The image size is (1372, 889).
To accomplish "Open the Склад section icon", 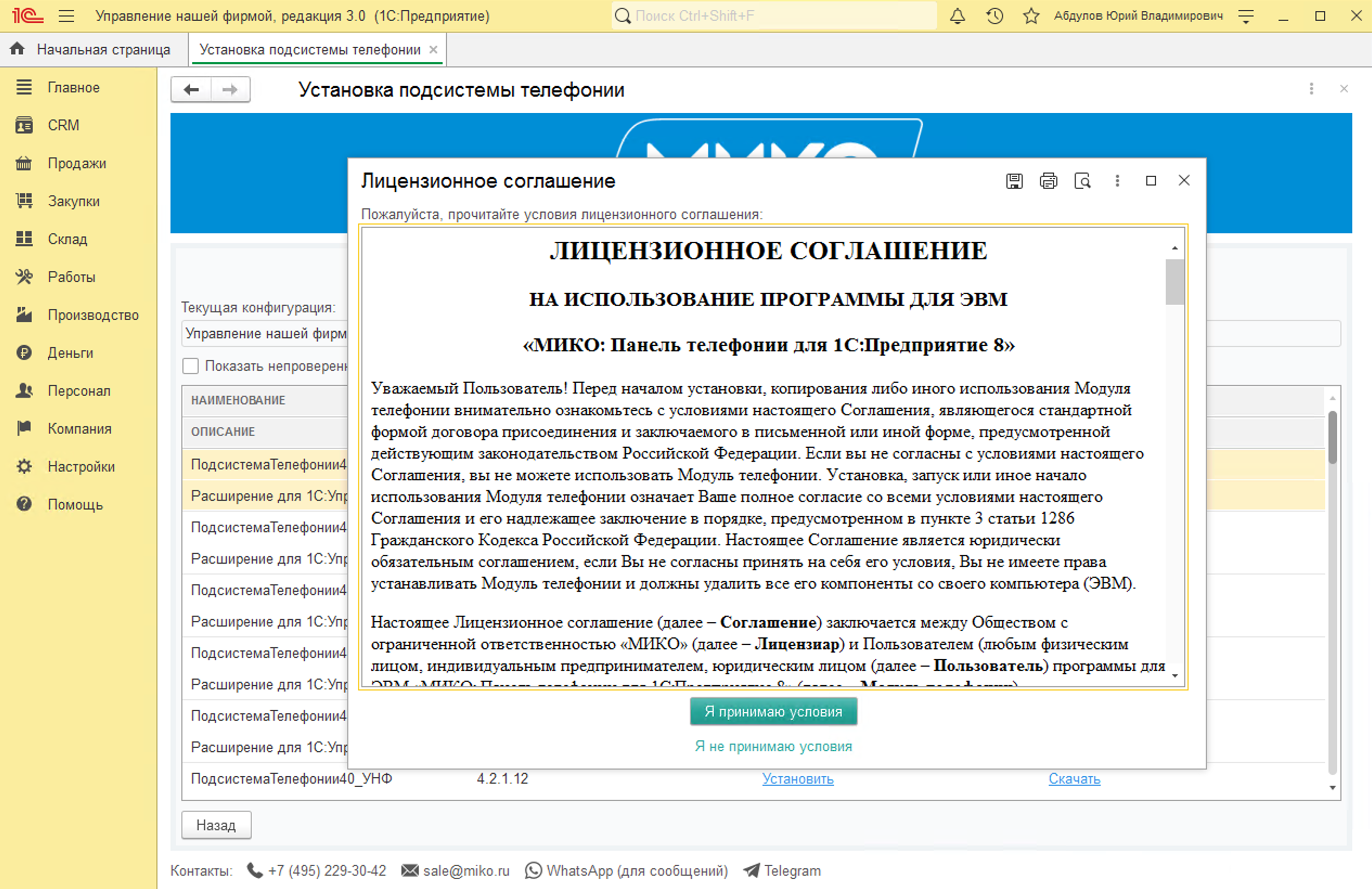I will [x=24, y=239].
